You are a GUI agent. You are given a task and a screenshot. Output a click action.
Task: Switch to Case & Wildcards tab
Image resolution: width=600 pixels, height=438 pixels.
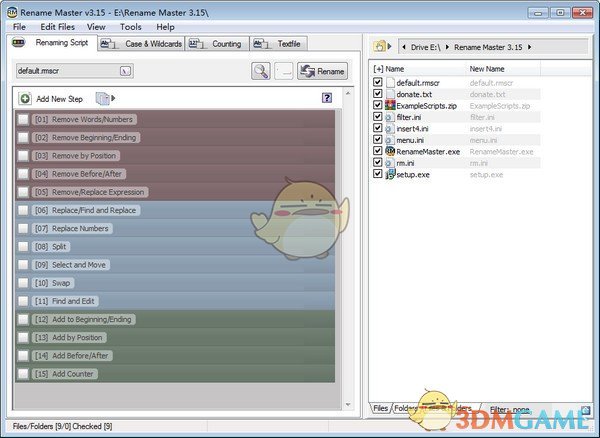[x=141, y=44]
